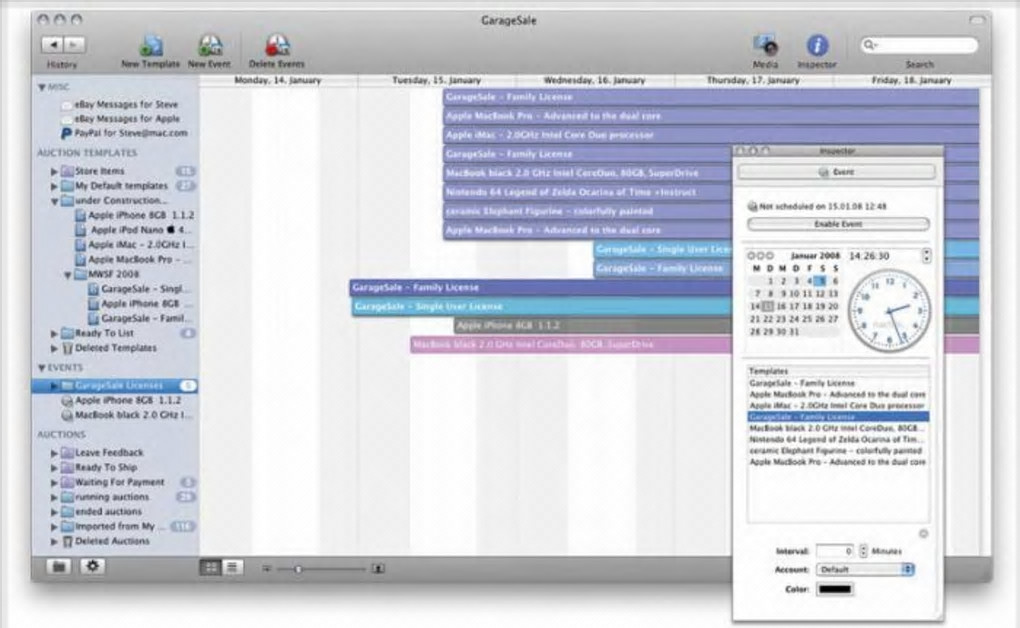Image resolution: width=1020 pixels, height=628 pixels.
Task: Click the Deleted Auctions trash icon
Action: pyautogui.click(x=67, y=541)
